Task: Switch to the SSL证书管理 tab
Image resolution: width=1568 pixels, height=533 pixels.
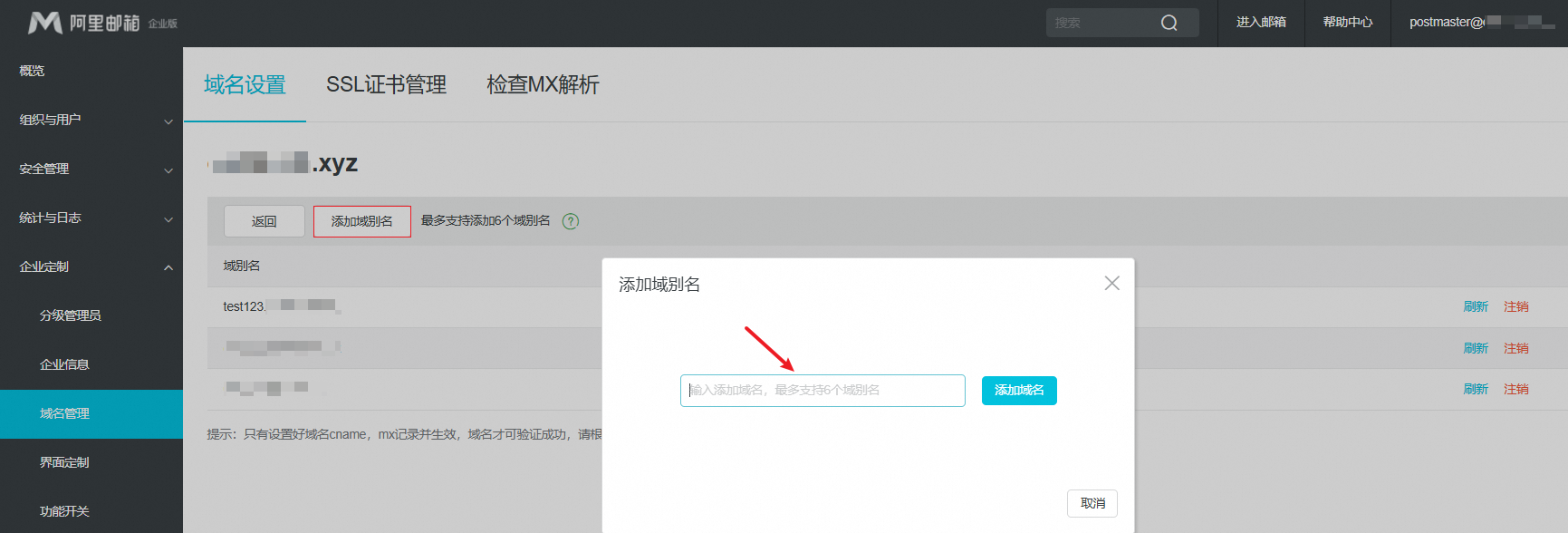Action: 386,85
